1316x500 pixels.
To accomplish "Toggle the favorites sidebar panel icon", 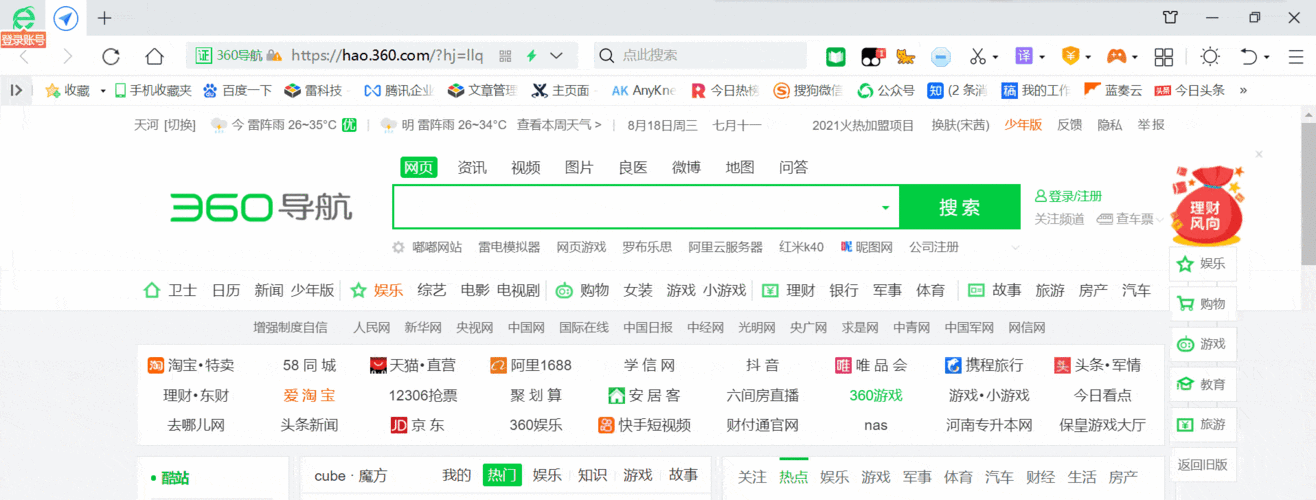I will tap(16, 90).
